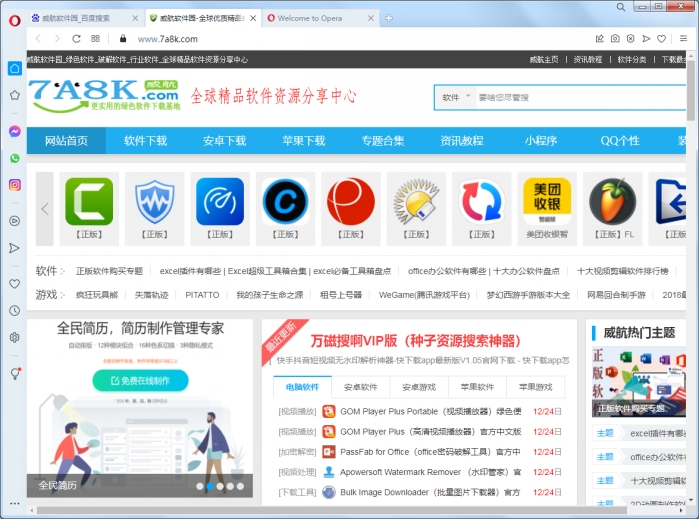Screen dimensions: 699x519
Task: Open sidebar three-dots setup
Action: pos(15,503)
